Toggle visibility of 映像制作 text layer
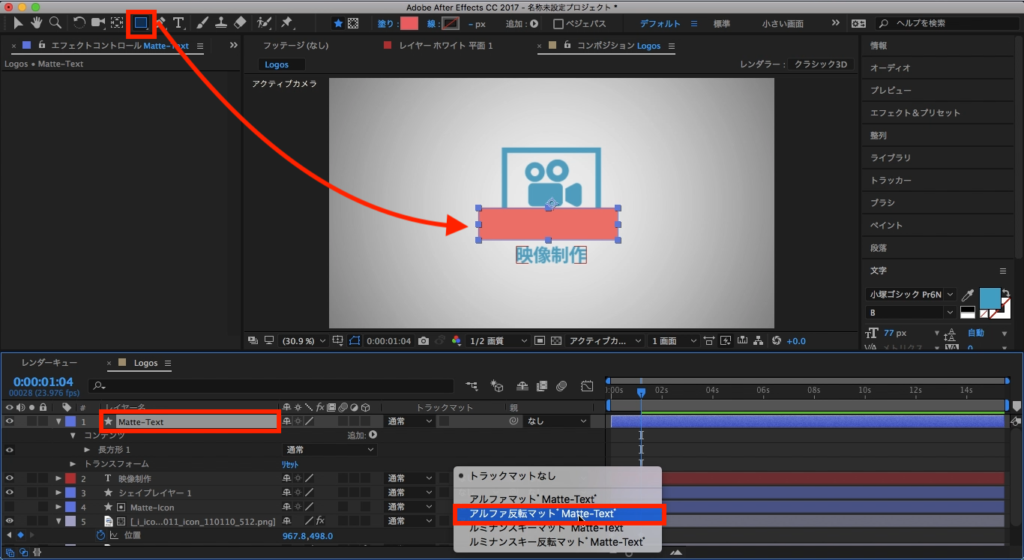This screenshot has height=560, width=1024. (10, 479)
